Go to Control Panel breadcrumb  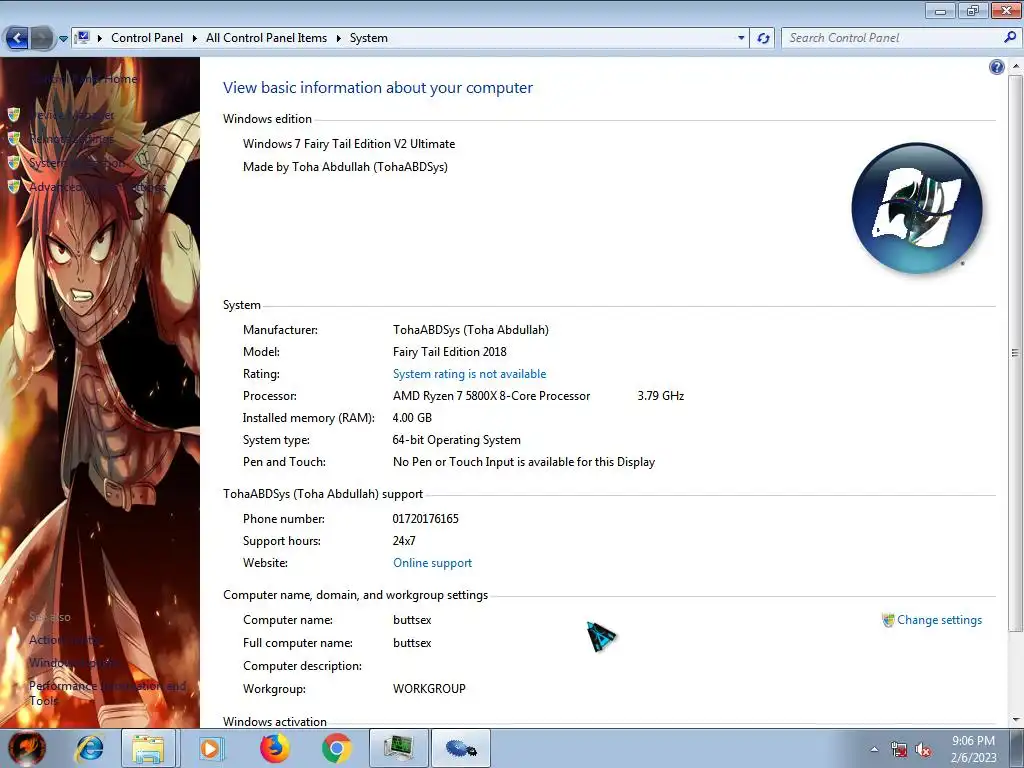pyautogui.click(x=147, y=38)
